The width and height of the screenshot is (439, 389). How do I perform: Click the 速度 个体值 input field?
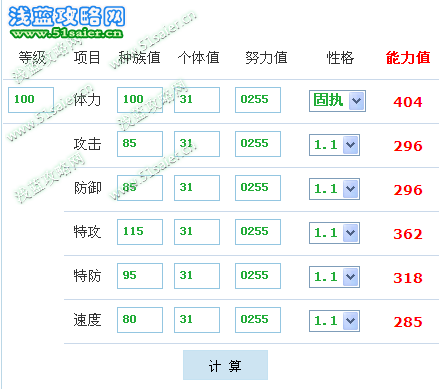pos(197,320)
